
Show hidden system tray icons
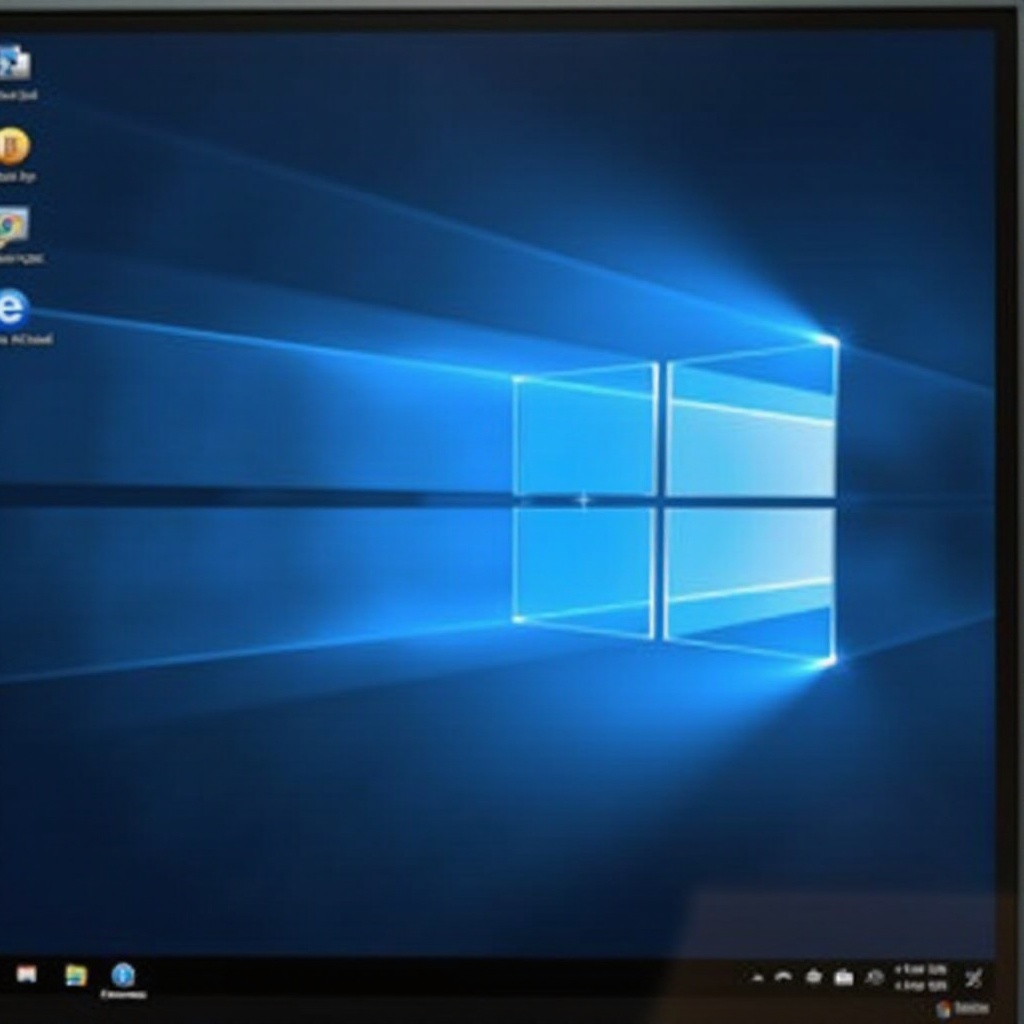point(758,978)
